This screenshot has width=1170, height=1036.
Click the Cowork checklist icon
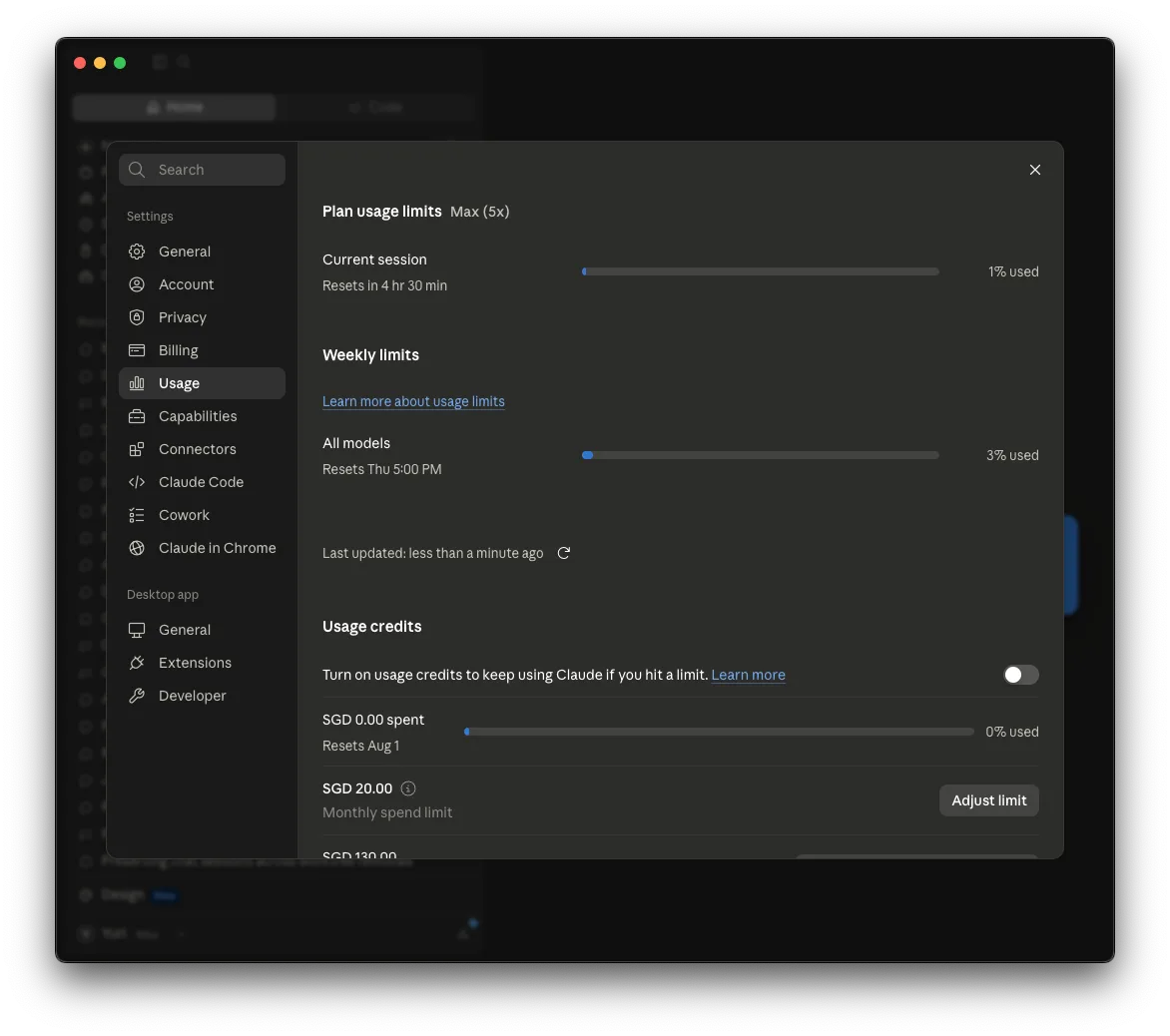pos(137,515)
